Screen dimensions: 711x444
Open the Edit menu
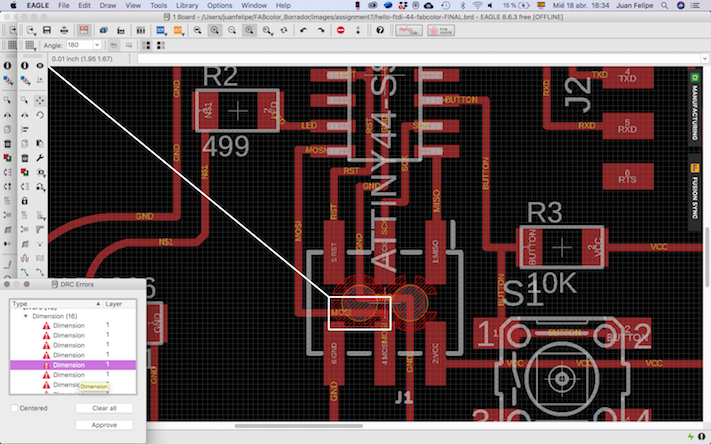pos(84,5)
